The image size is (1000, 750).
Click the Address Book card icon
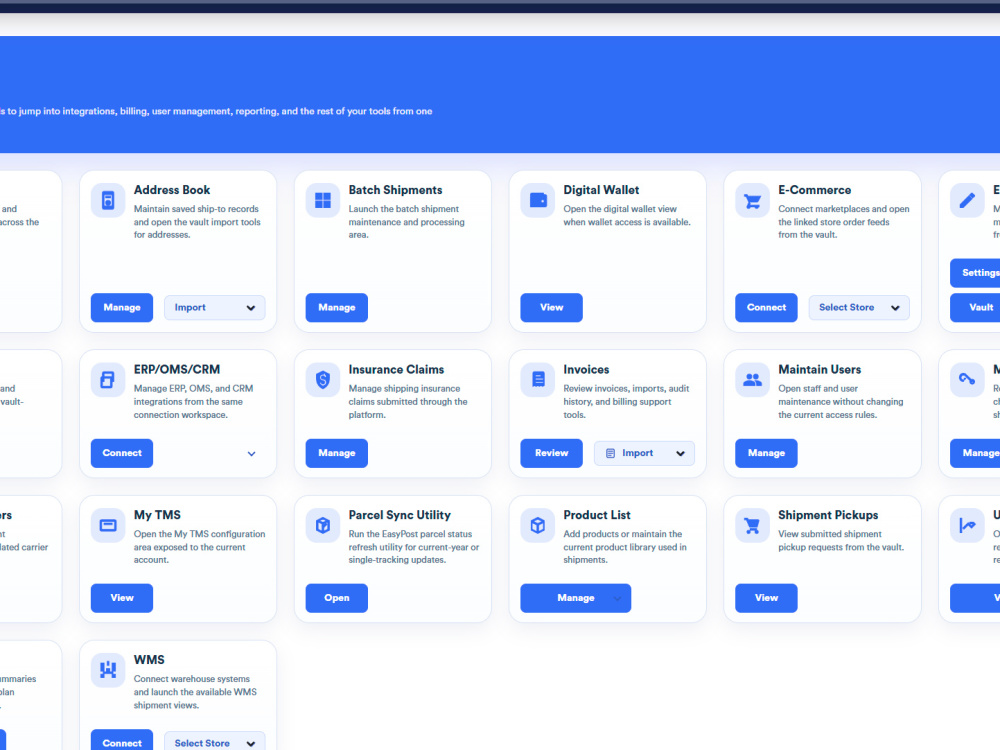(x=108, y=200)
